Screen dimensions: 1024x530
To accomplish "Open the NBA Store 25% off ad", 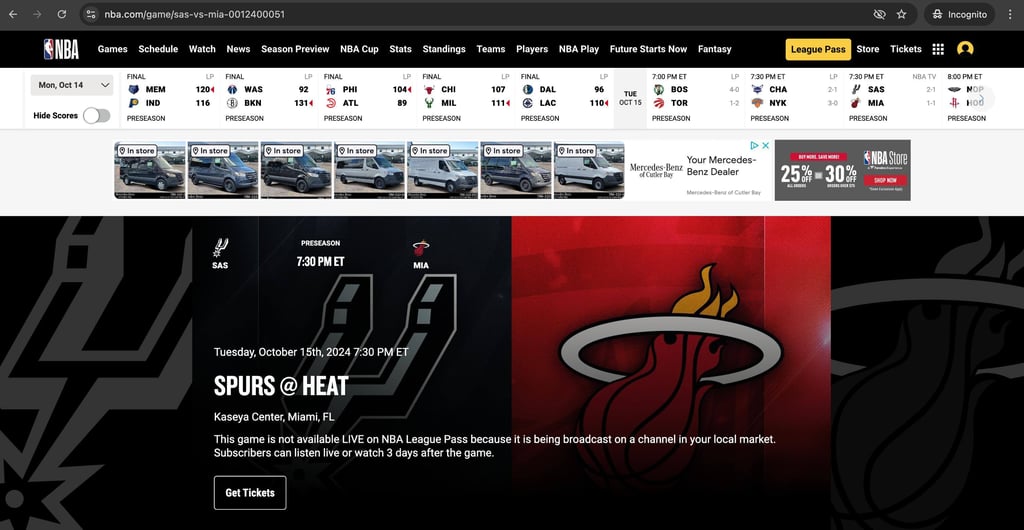I will [x=842, y=170].
